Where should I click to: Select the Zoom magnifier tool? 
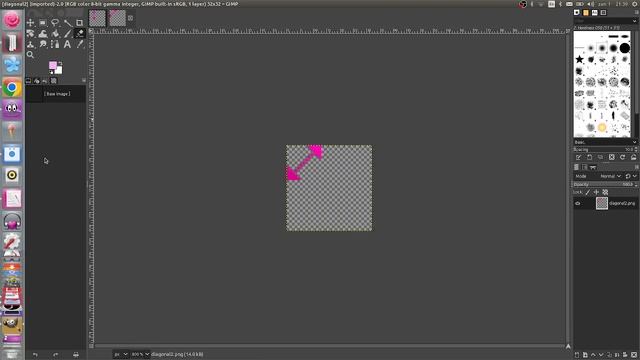[31, 55]
